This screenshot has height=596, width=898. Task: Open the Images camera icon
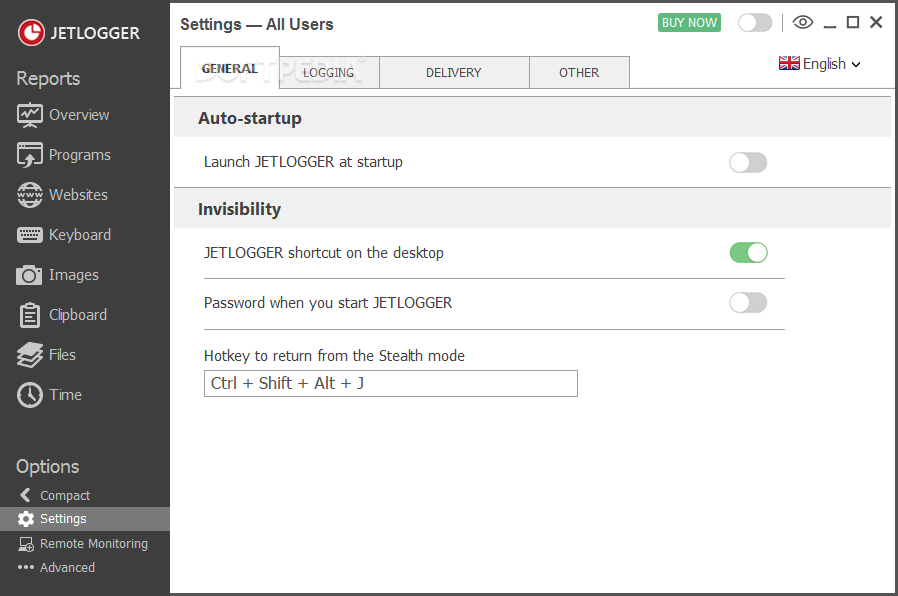pyautogui.click(x=29, y=275)
